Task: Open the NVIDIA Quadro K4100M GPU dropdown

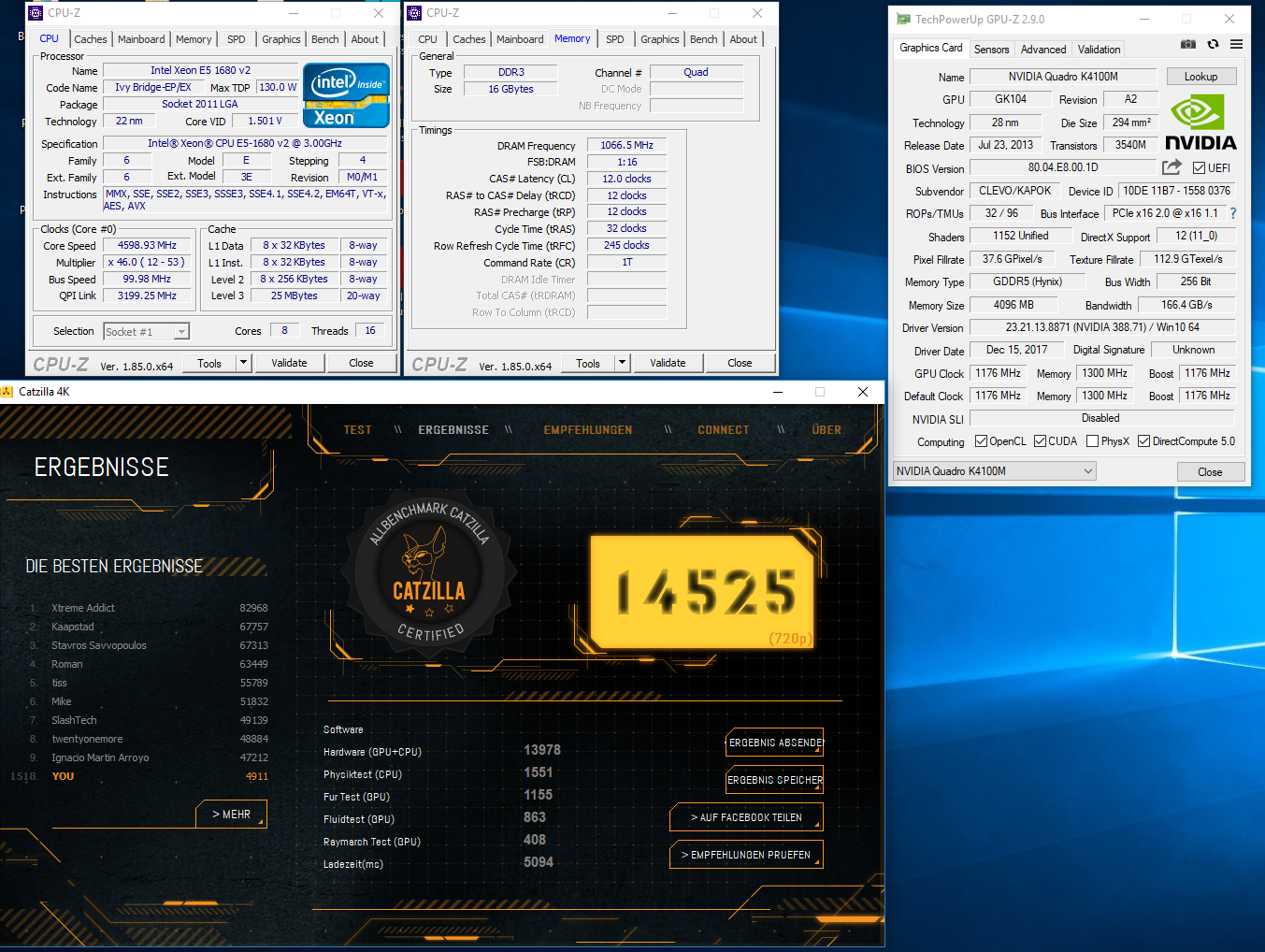Action: coord(994,471)
